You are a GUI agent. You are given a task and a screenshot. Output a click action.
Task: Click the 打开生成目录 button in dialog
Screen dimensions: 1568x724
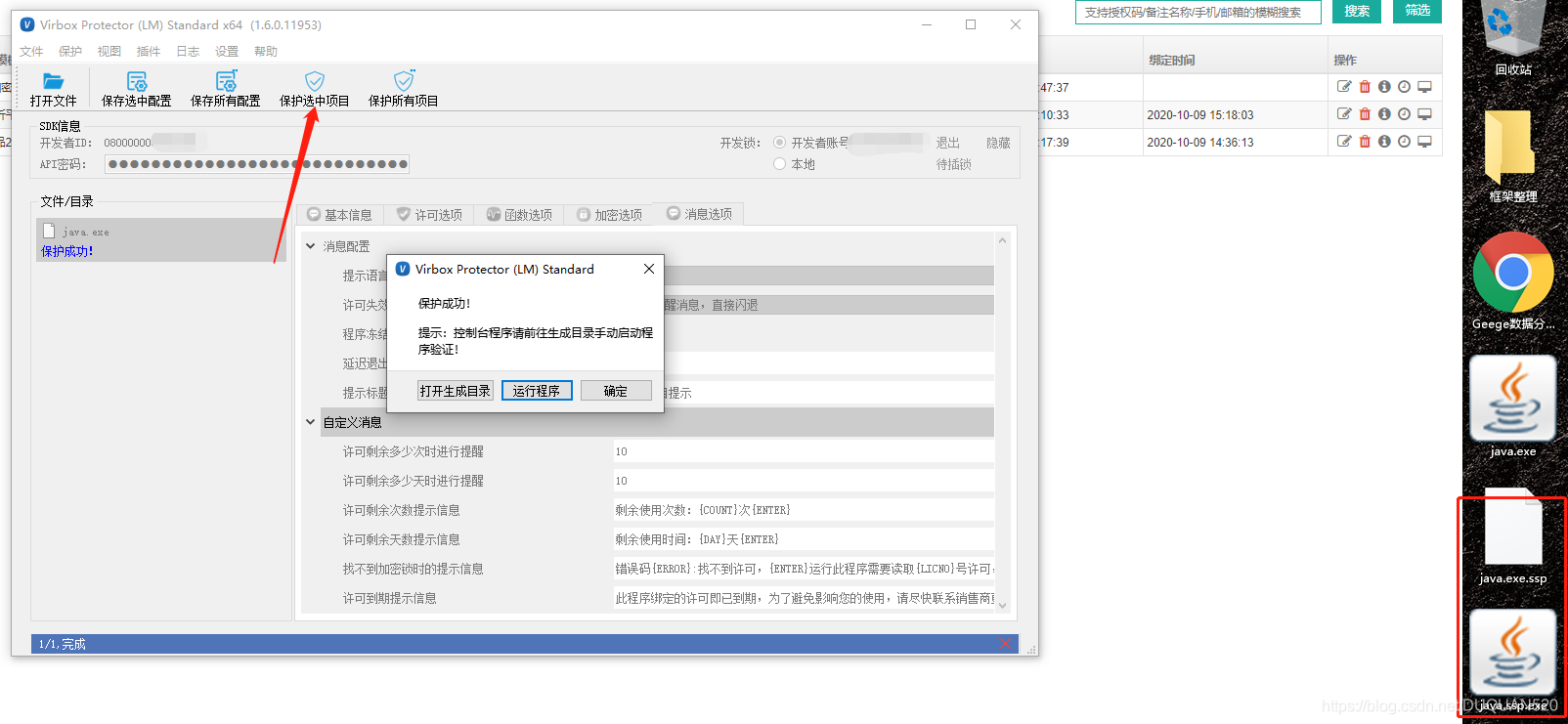point(456,391)
